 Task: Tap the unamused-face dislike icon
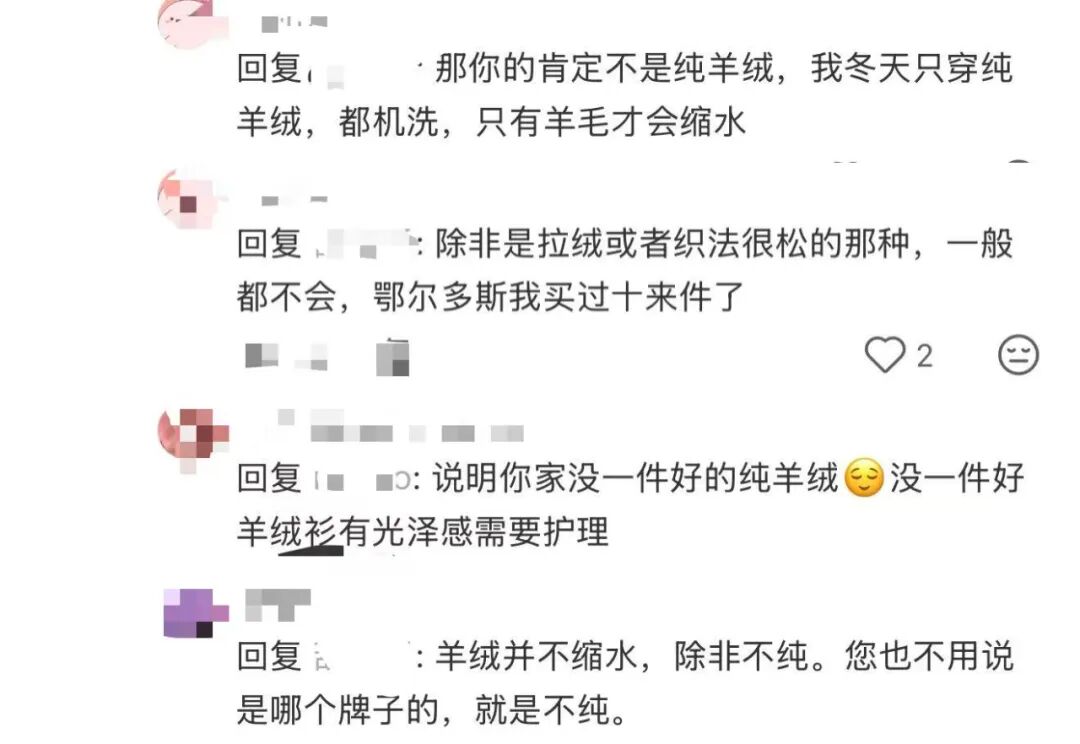pyautogui.click(x=1018, y=355)
